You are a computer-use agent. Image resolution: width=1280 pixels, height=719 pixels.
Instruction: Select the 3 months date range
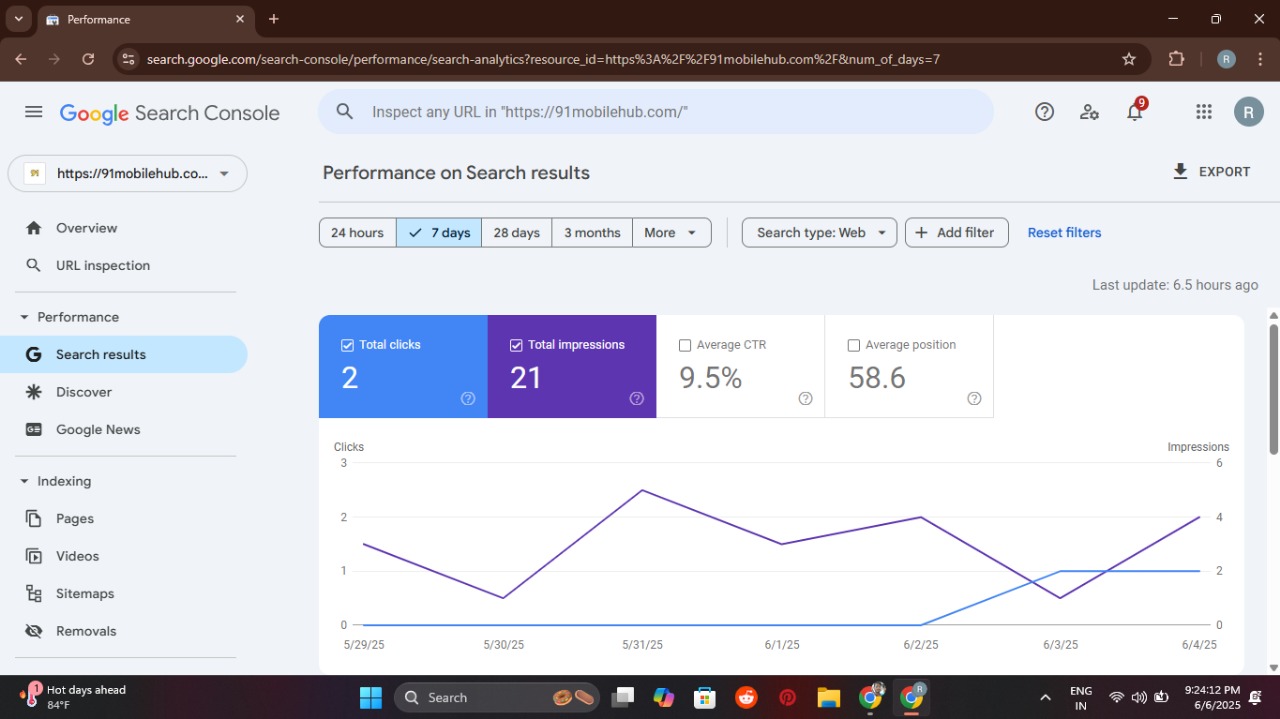tap(592, 233)
